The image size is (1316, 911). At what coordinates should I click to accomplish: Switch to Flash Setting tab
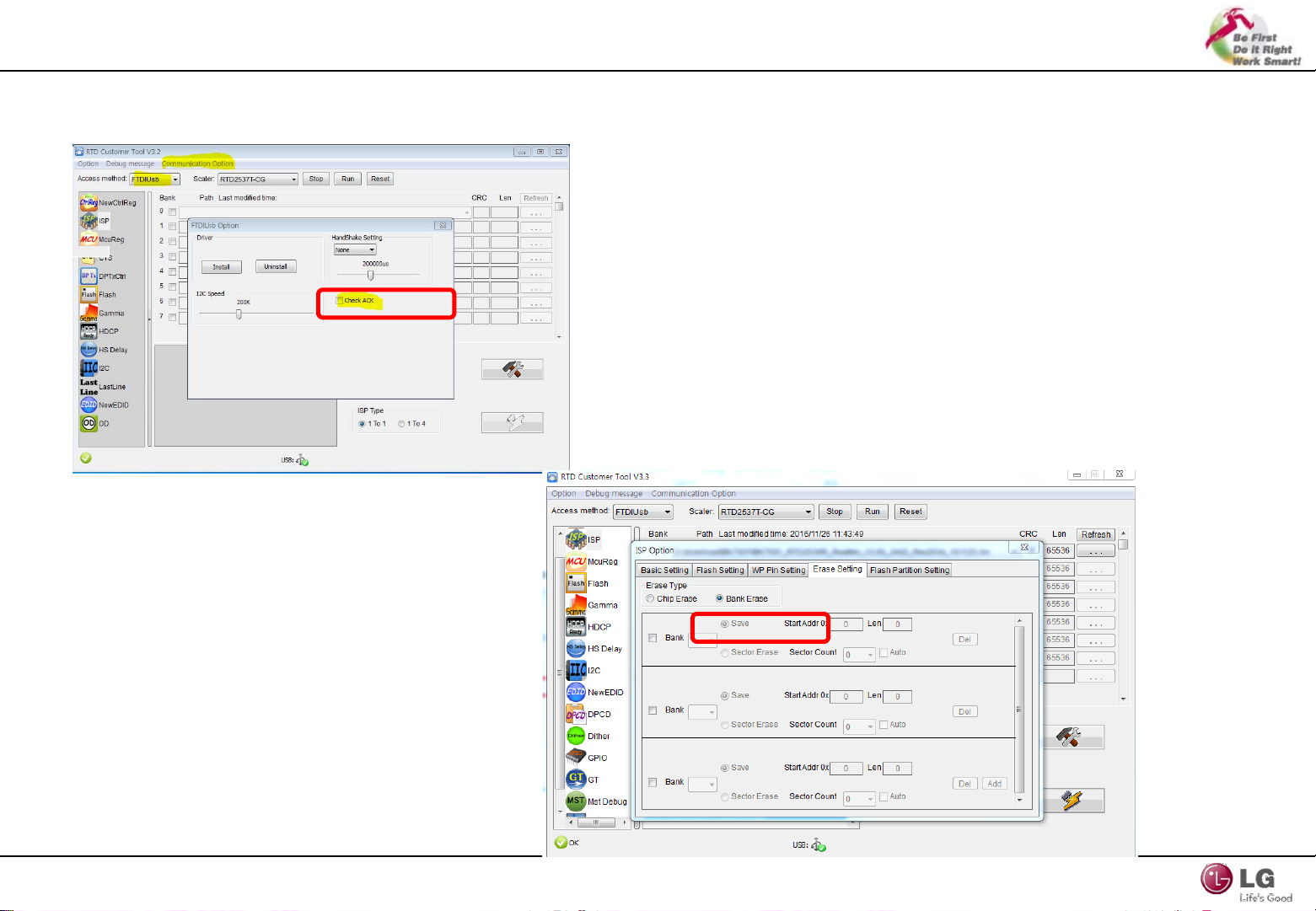coord(720,571)
